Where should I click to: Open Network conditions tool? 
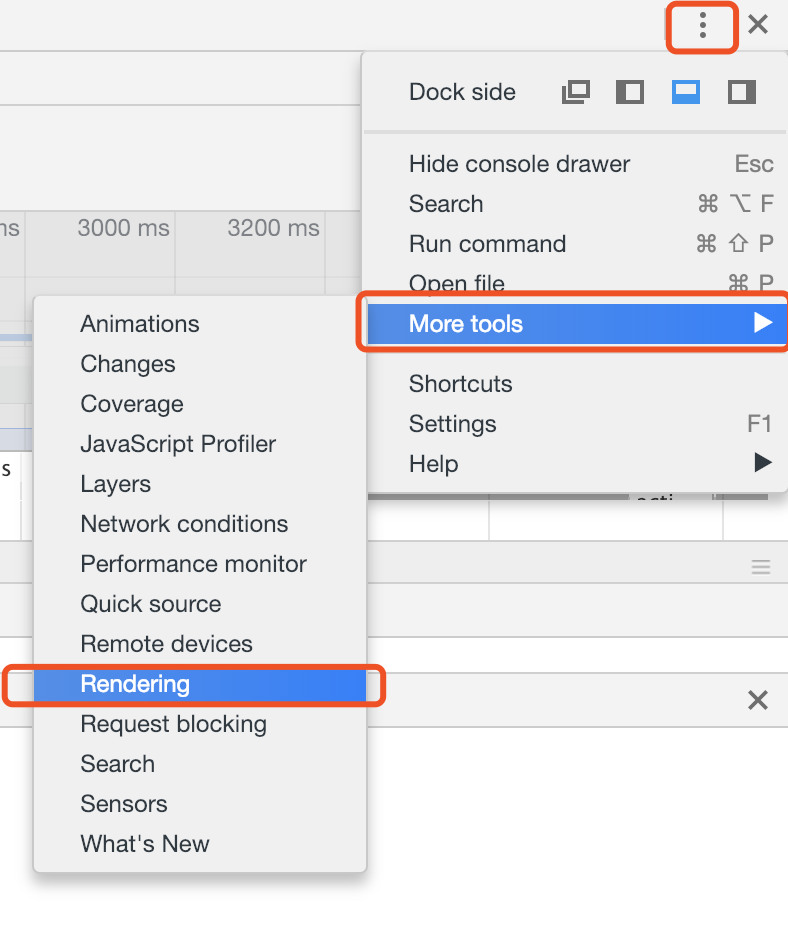tap(184, 524)
